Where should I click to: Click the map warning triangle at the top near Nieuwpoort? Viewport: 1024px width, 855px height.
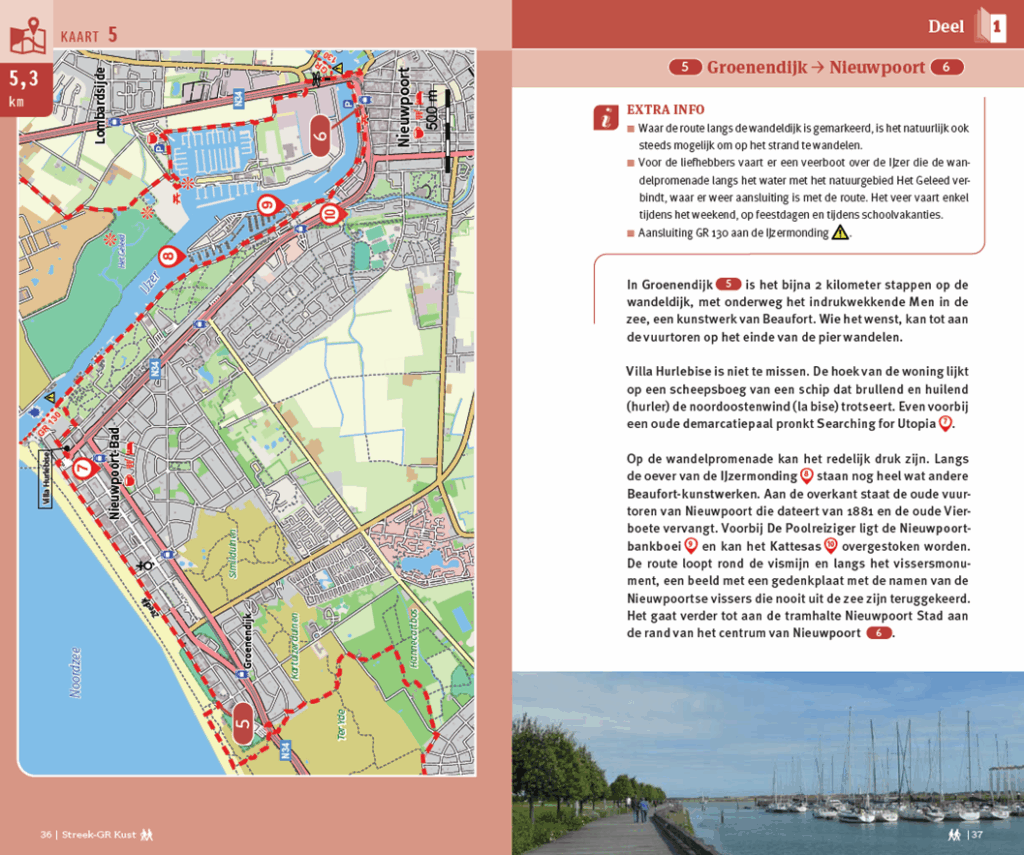coord(338,67)
